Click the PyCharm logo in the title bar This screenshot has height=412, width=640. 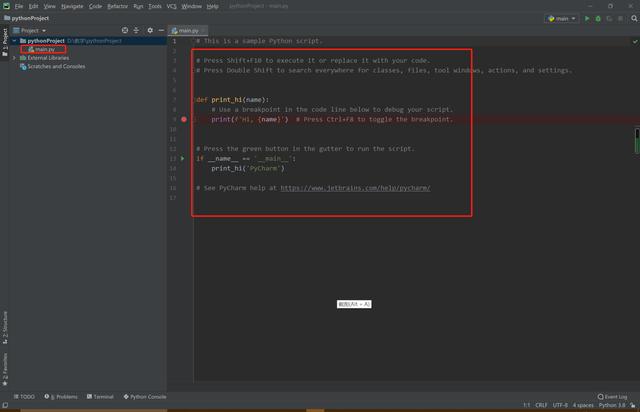(x=6, y=6)
